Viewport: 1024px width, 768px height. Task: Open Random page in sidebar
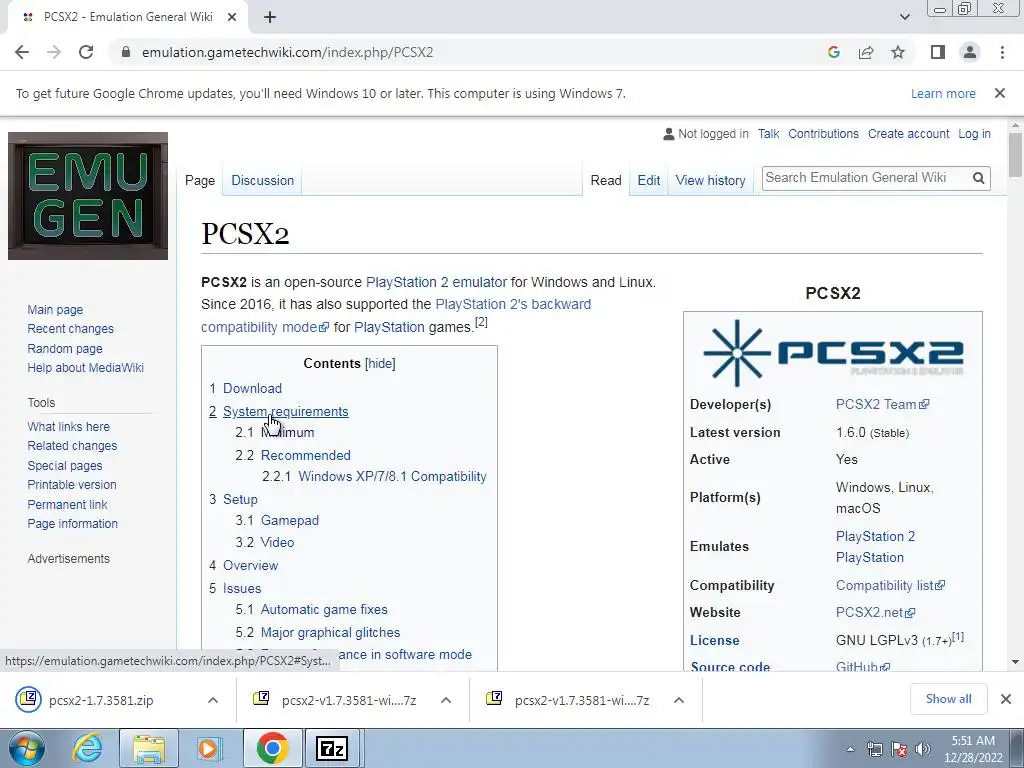click(65, 349)
